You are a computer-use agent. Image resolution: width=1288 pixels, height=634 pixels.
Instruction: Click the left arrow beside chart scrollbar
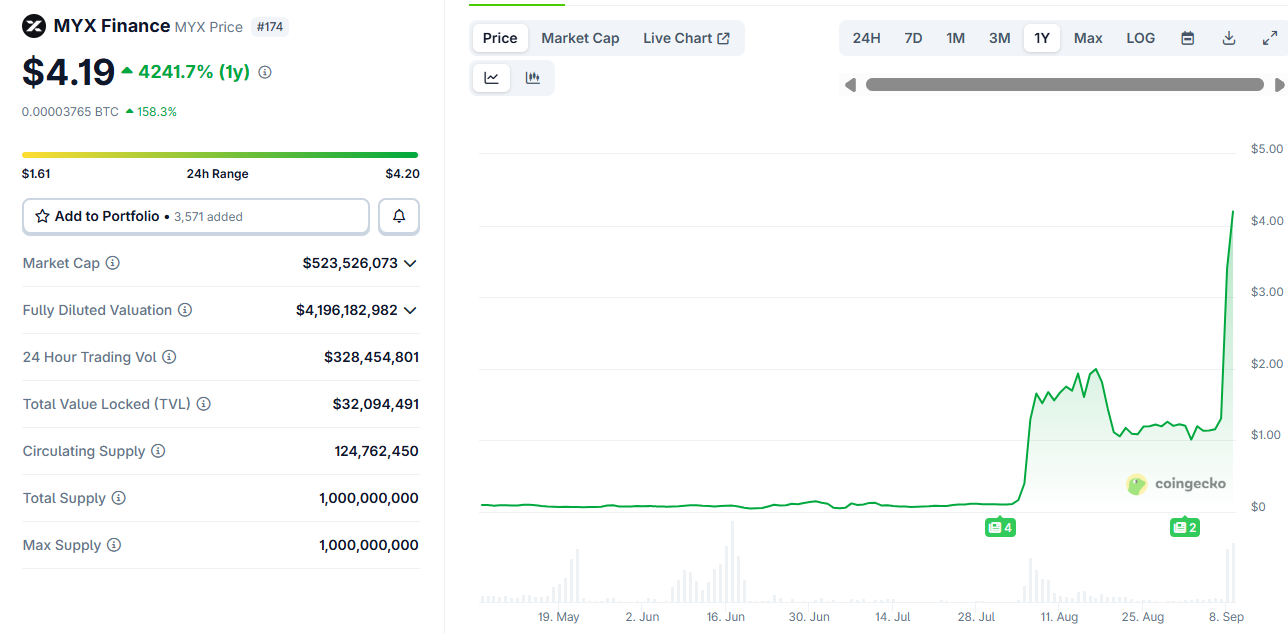click(x=850, y=85)
